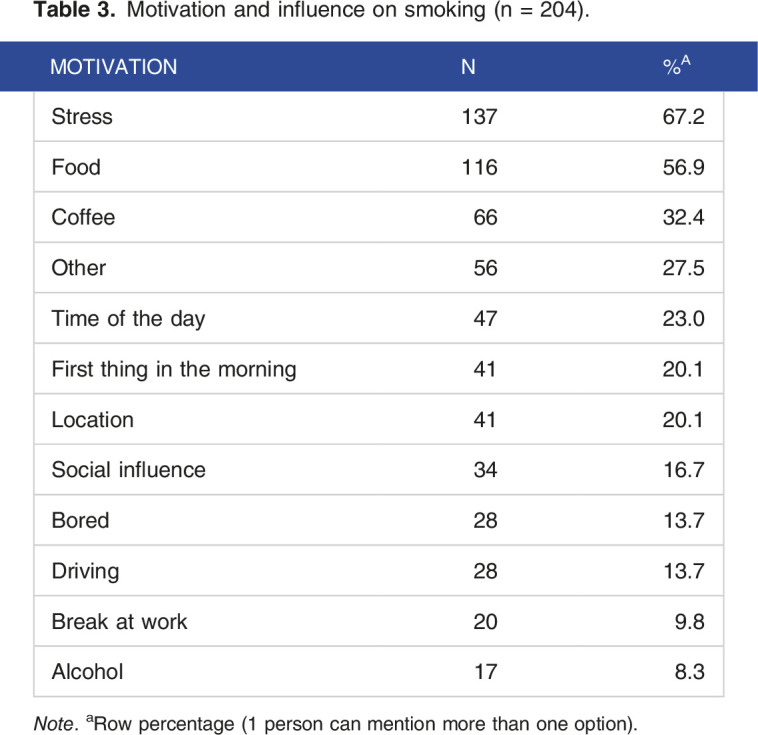Select the Alcohol row label
758x735 pixels.
tap(87, 672)
